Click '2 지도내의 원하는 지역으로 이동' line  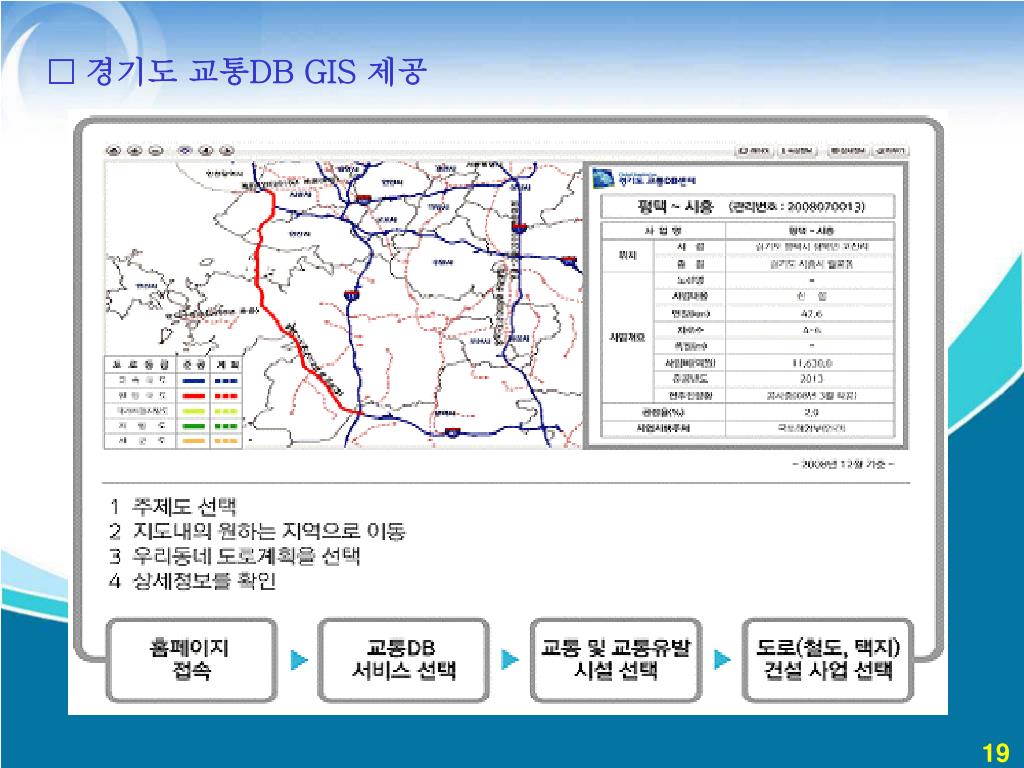click(257, 531)
